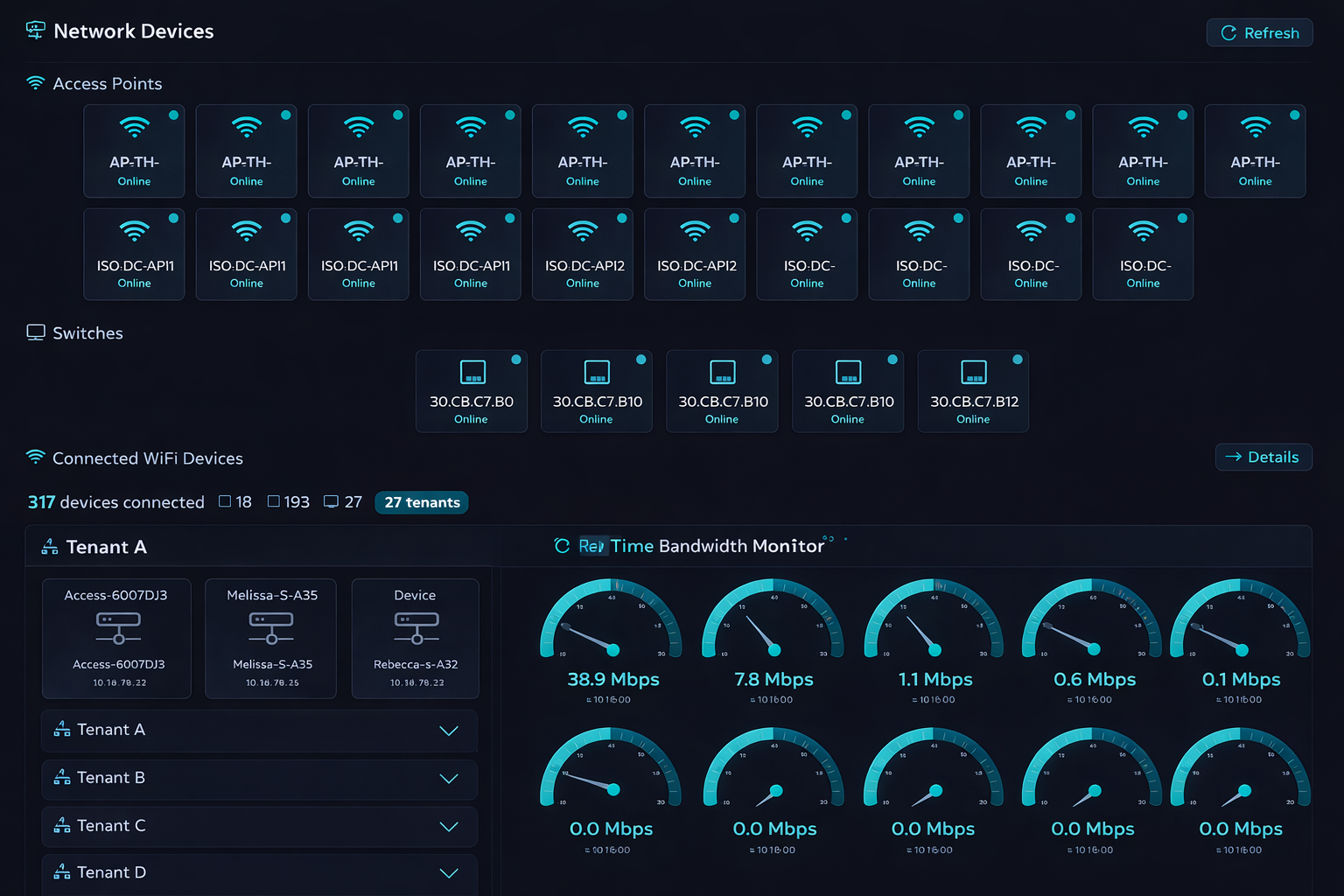Expand the Tenant B row chevron

449,779
